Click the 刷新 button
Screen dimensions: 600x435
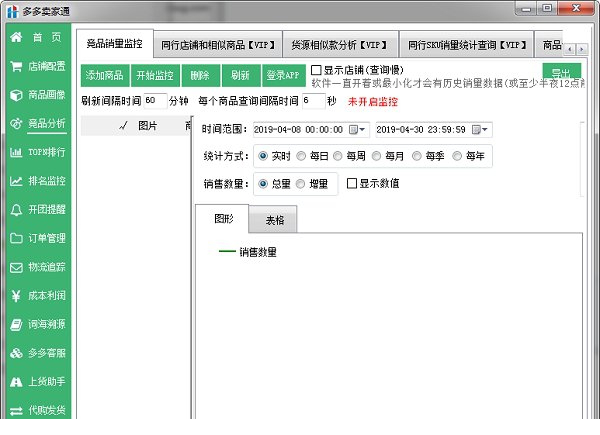pos(240,75)
